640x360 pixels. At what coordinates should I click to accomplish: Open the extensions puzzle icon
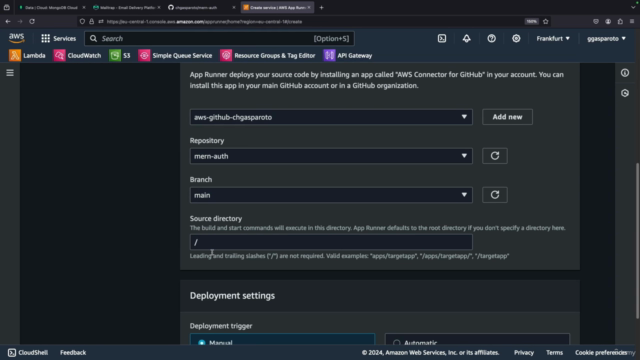(x=620, y=21)
